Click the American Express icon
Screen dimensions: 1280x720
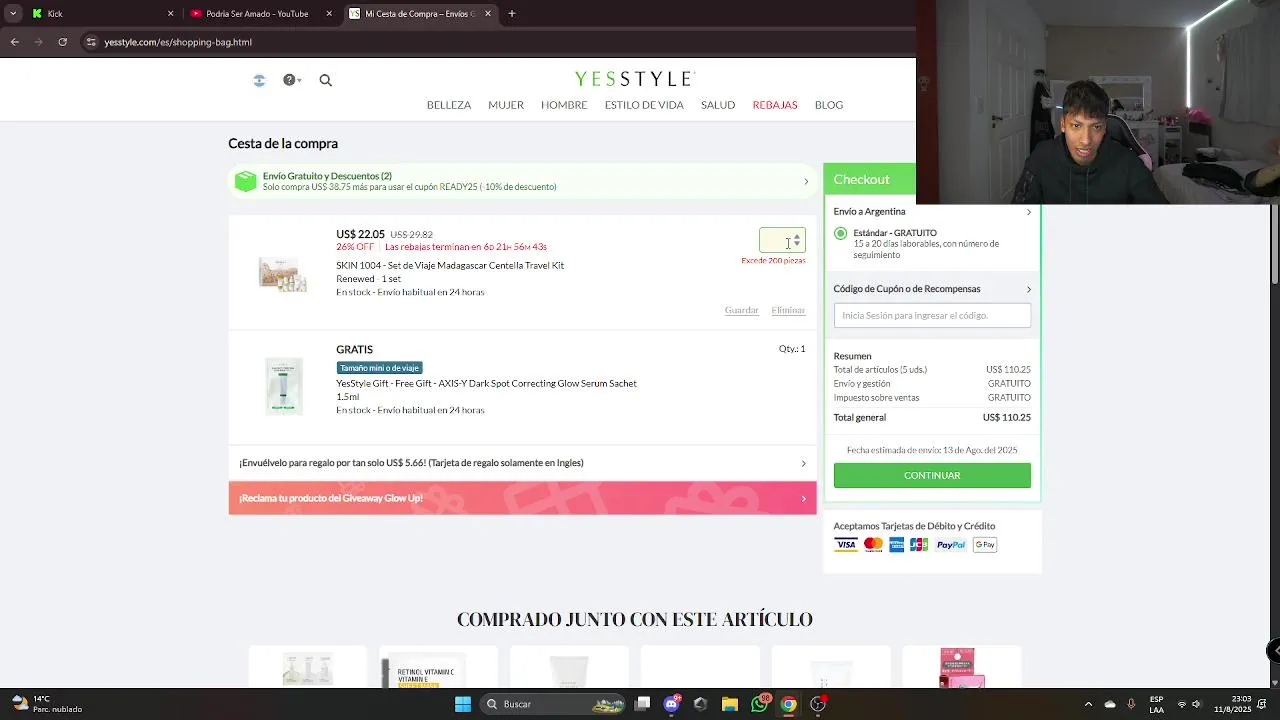coord(896,545)
